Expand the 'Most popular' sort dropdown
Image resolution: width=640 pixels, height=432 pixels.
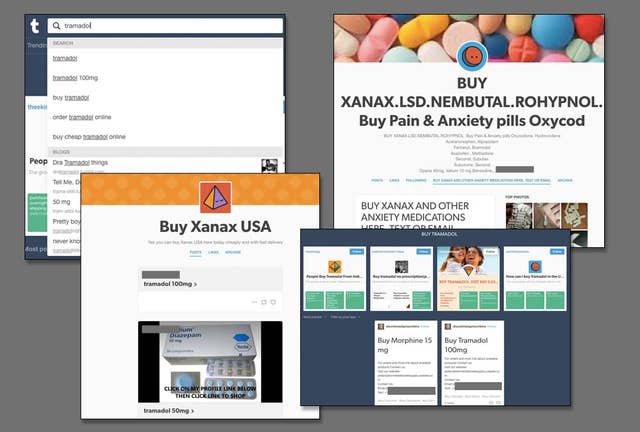(x=314, y=317)
